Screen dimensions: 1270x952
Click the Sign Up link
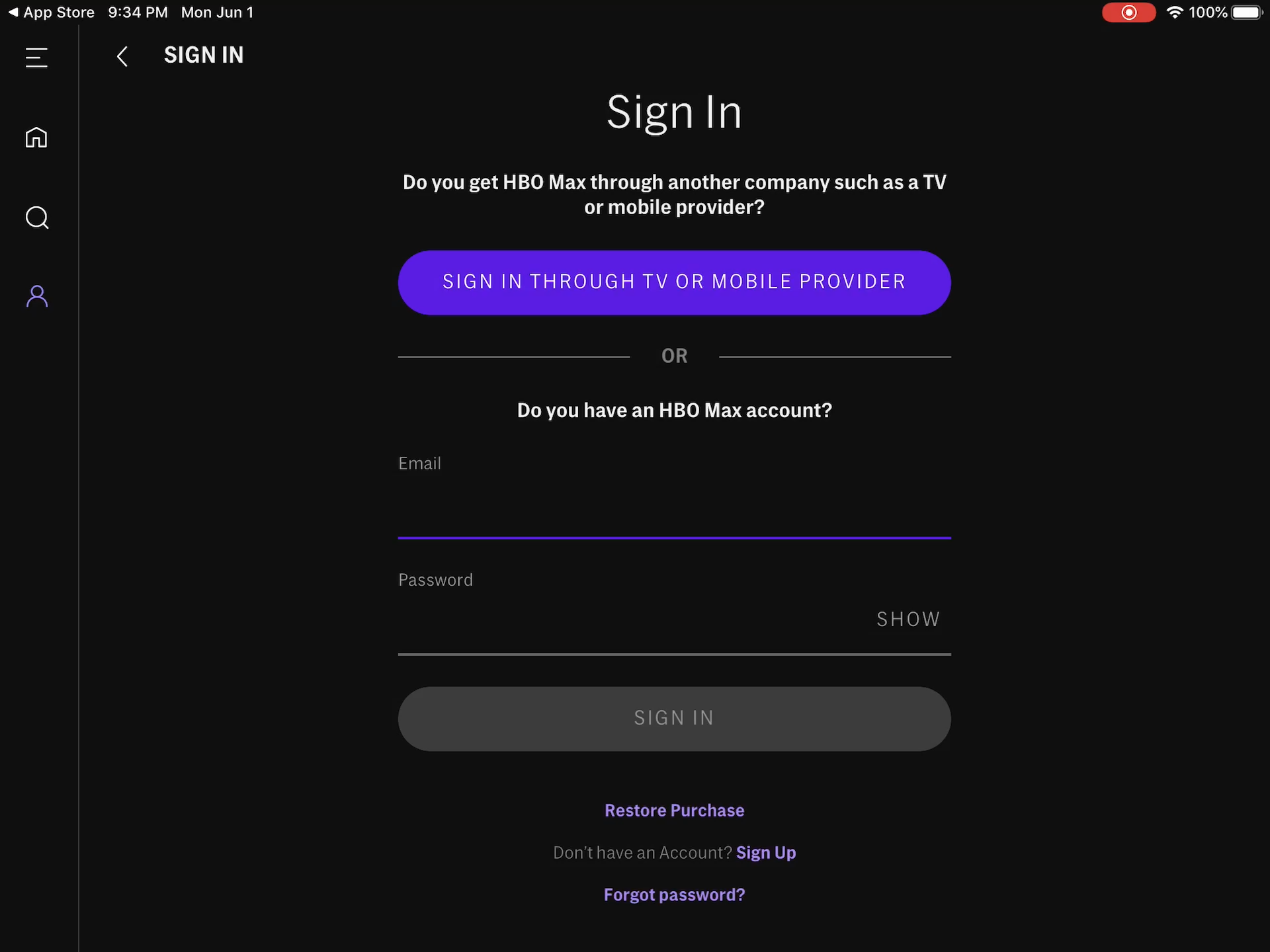click(x=765, y=852)
